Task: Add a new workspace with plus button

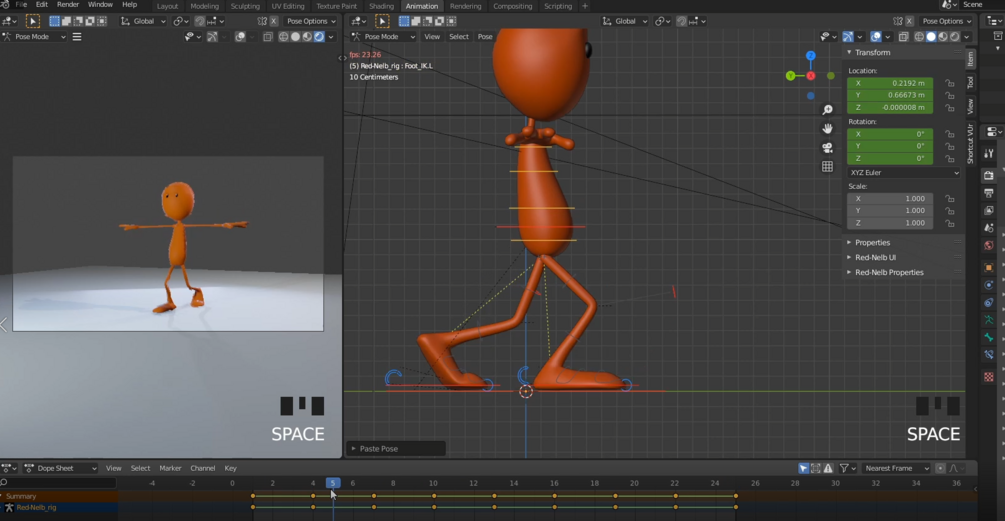Action: pyautogui.click(x=585, y=6)
